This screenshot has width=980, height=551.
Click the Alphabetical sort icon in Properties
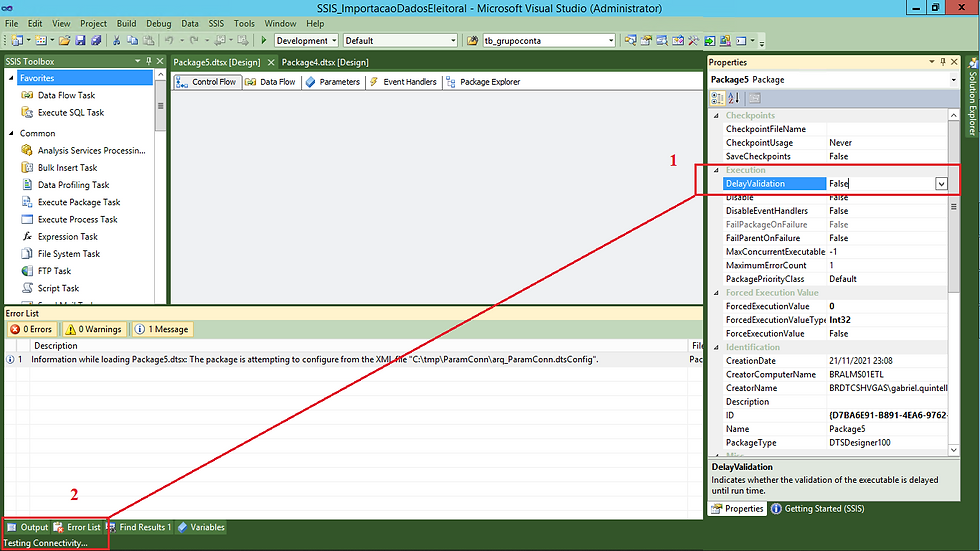pos(734,98)
